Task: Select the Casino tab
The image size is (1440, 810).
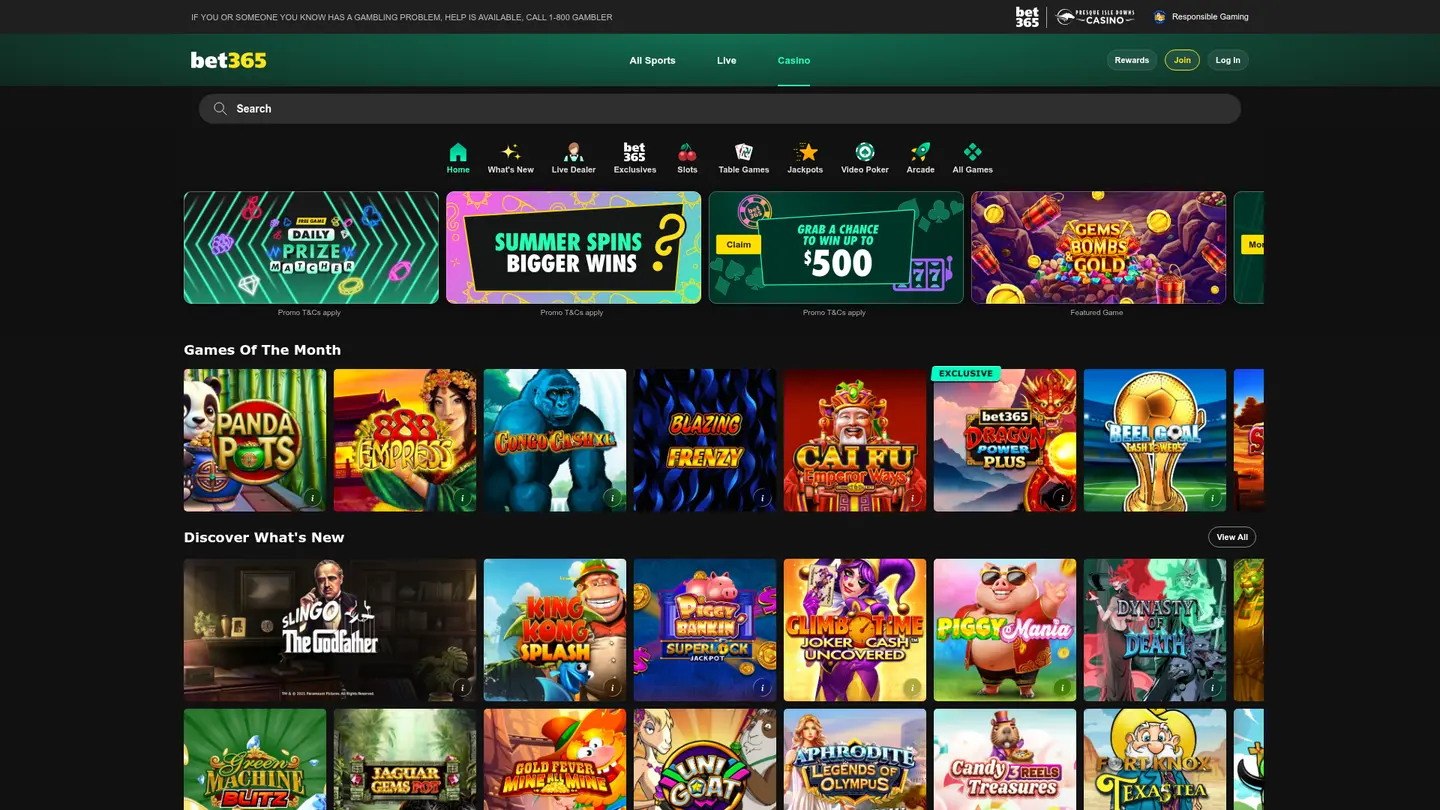Action: (794, 60)
